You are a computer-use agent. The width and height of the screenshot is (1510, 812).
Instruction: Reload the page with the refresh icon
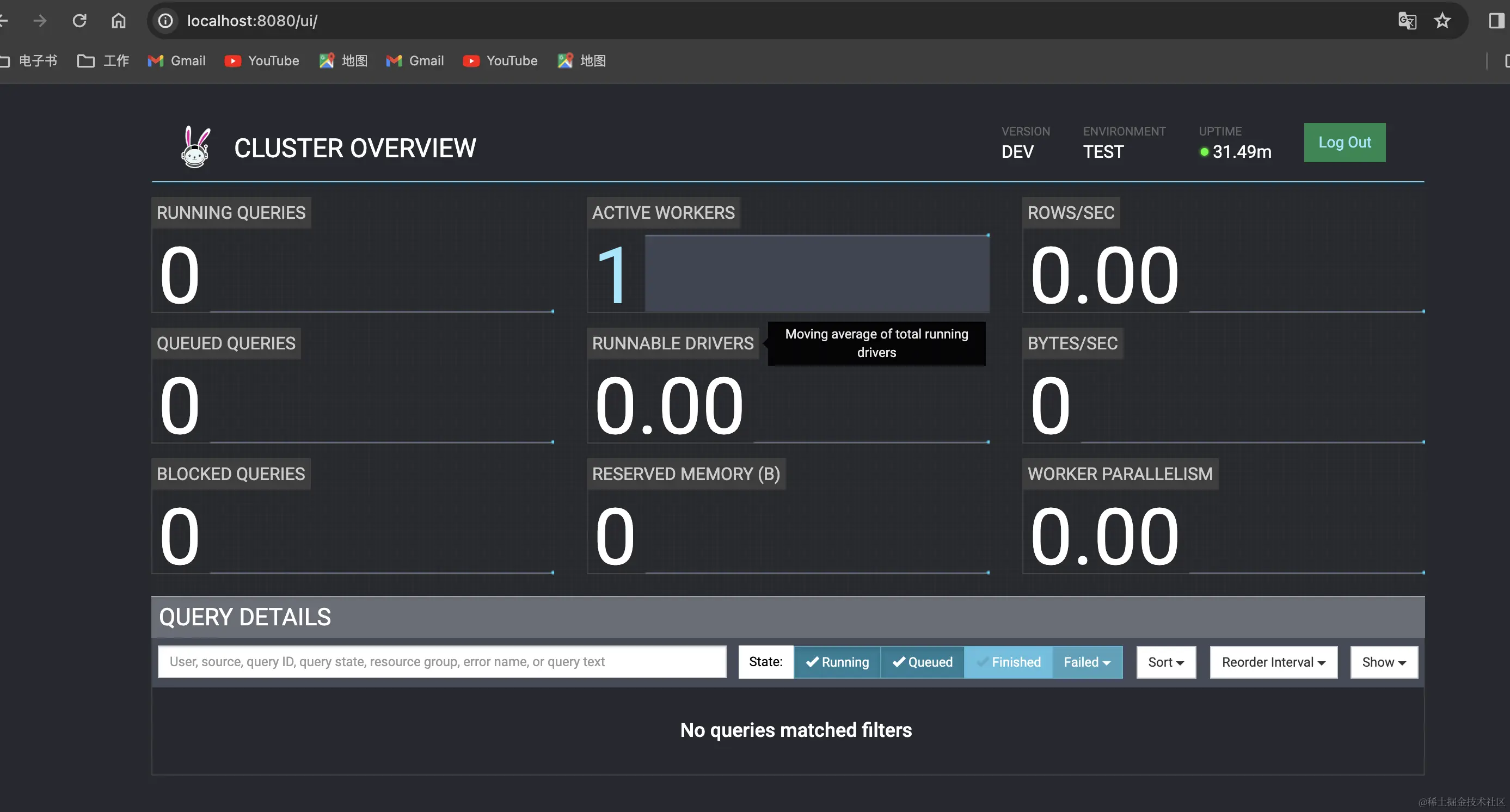79,21
